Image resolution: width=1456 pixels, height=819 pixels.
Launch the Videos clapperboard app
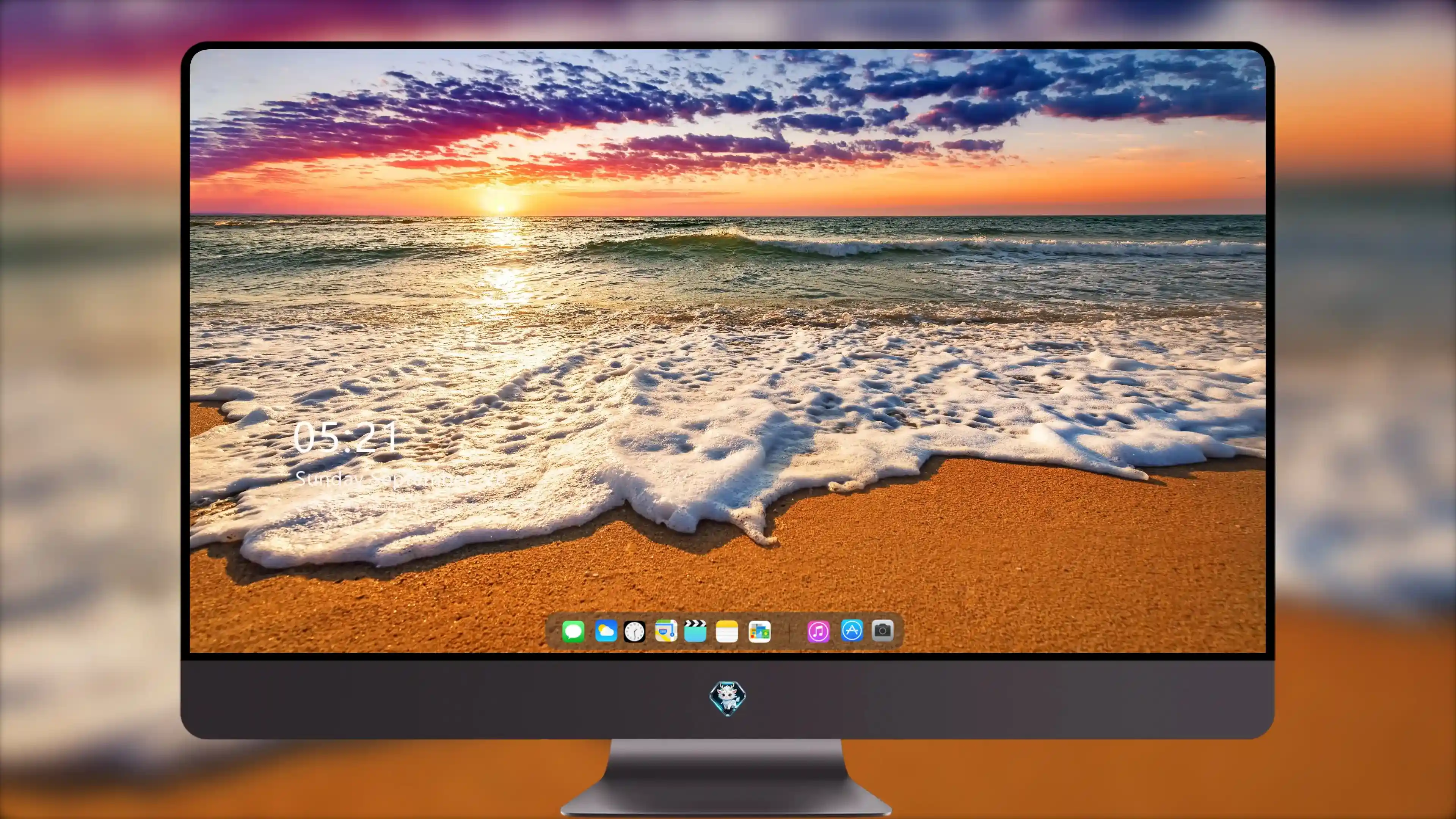695,631
